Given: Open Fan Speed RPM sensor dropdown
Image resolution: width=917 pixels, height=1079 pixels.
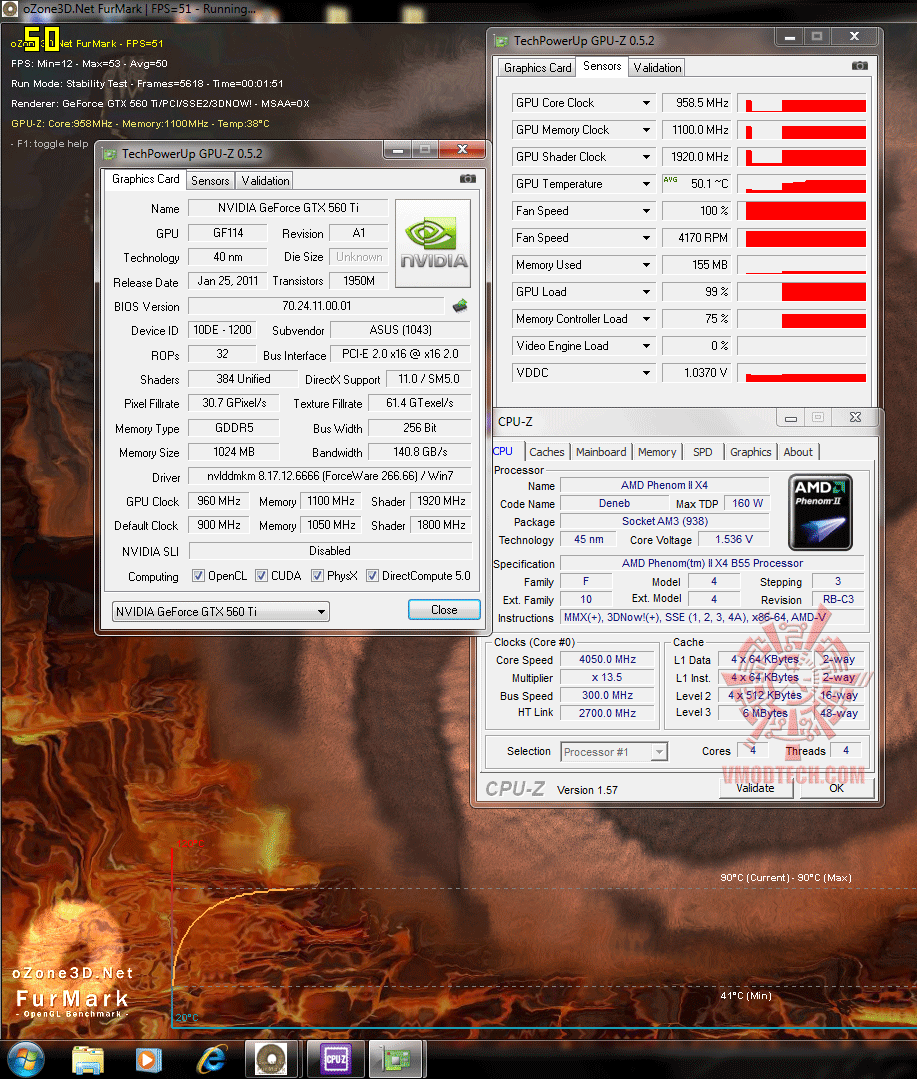Looking at the screenshot, I should coord(646,238).
